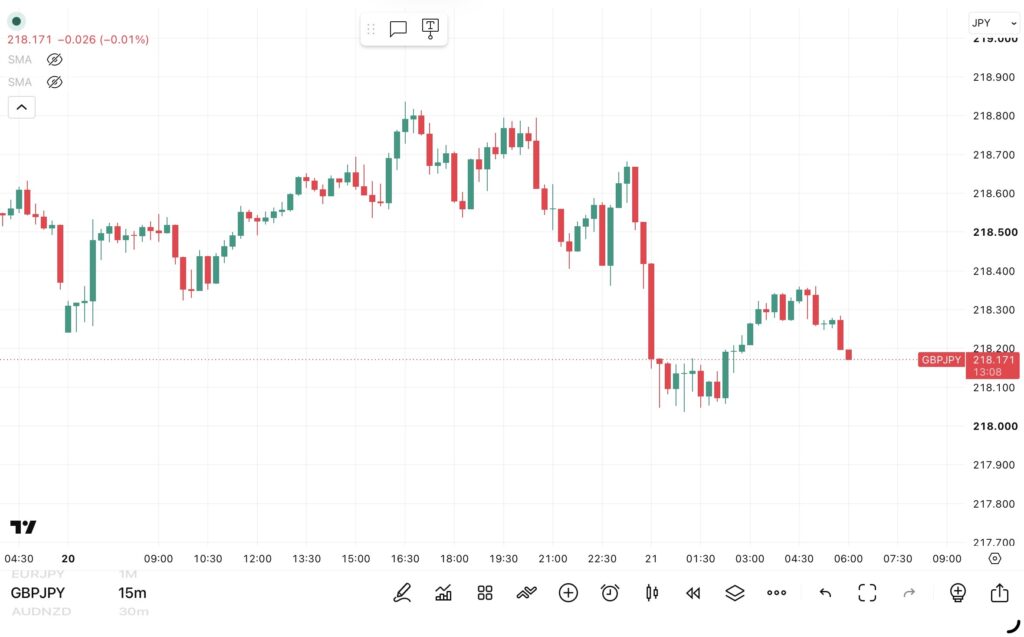The width and height of the screenshot is (1024, 637).
Task: Open object tree layers icon
Action: [x=735, y=593]
